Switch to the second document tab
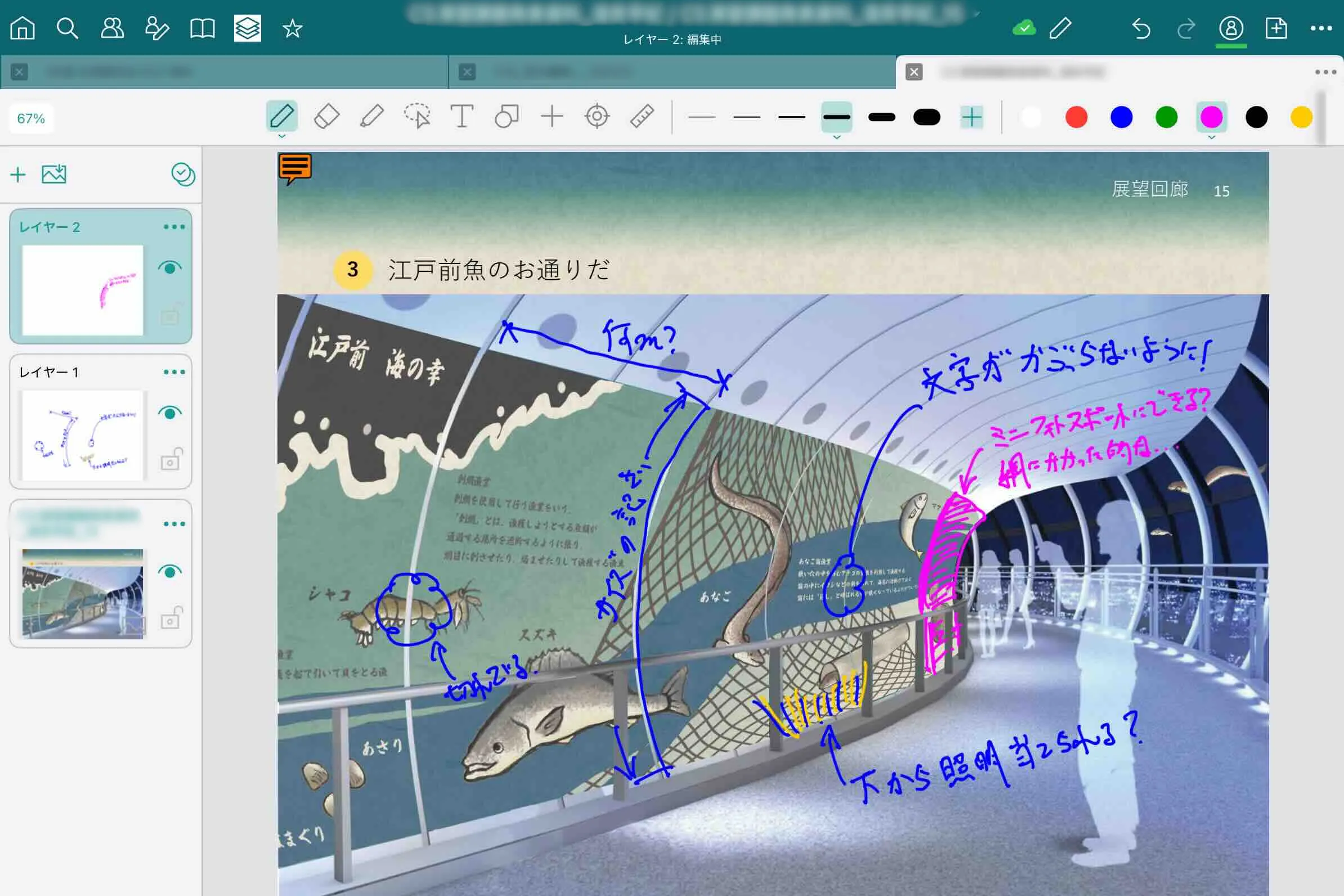Image resolution: width=1344 pixels, height=896 pixels. click(673, 72)
